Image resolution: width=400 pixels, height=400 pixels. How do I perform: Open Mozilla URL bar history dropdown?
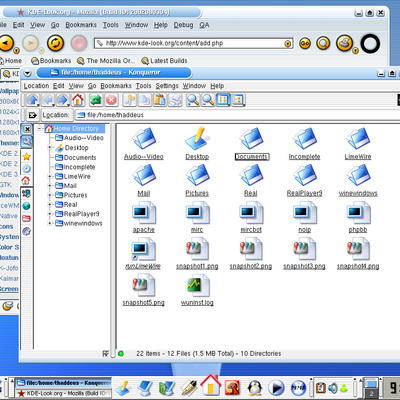[x=287, y=44]
